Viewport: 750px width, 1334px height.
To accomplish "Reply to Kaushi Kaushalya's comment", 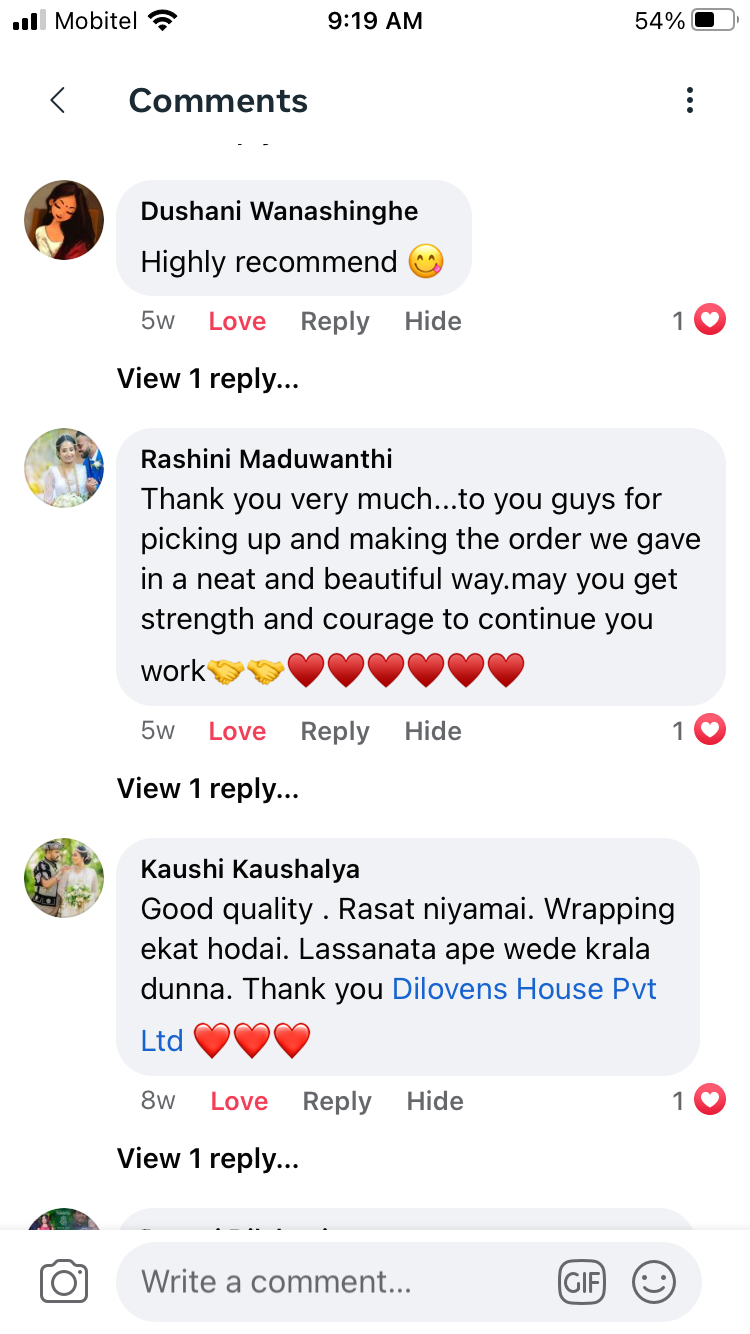I will coord(337,1102).
